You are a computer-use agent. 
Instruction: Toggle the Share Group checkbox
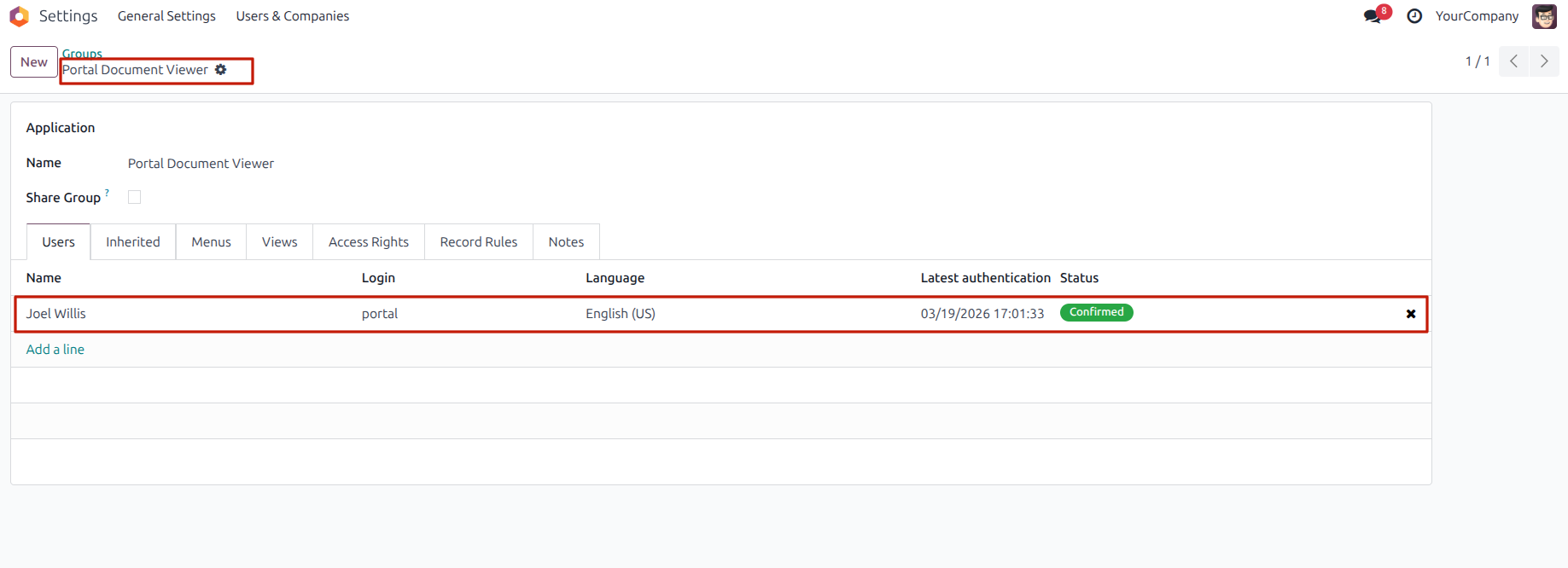(x=134, y=197)
